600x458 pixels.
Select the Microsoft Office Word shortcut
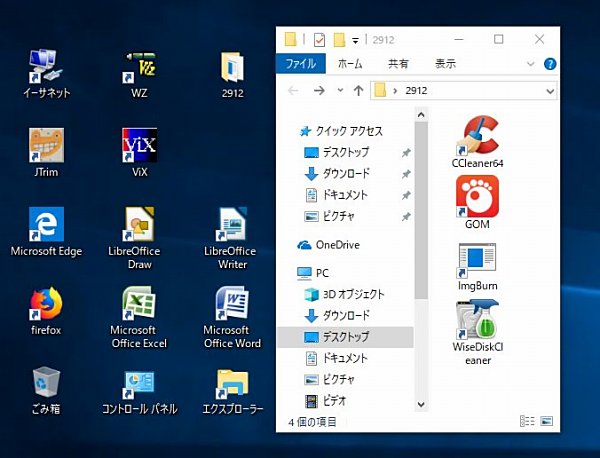click(x=232, y=317)
